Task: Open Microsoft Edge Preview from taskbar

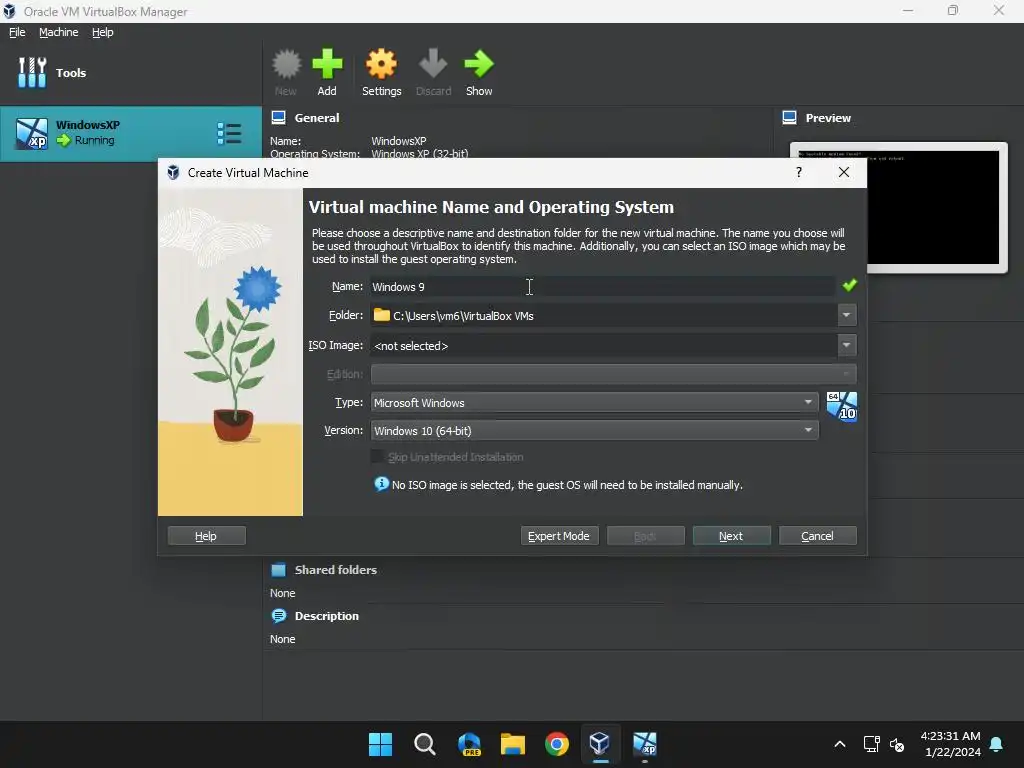Action: (469, 744)
